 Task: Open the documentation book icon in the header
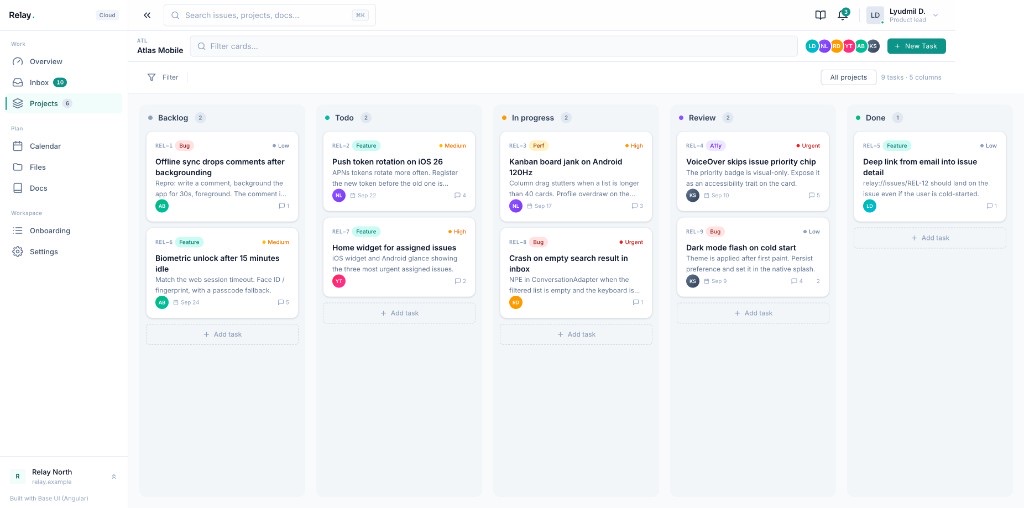(820, 15)
